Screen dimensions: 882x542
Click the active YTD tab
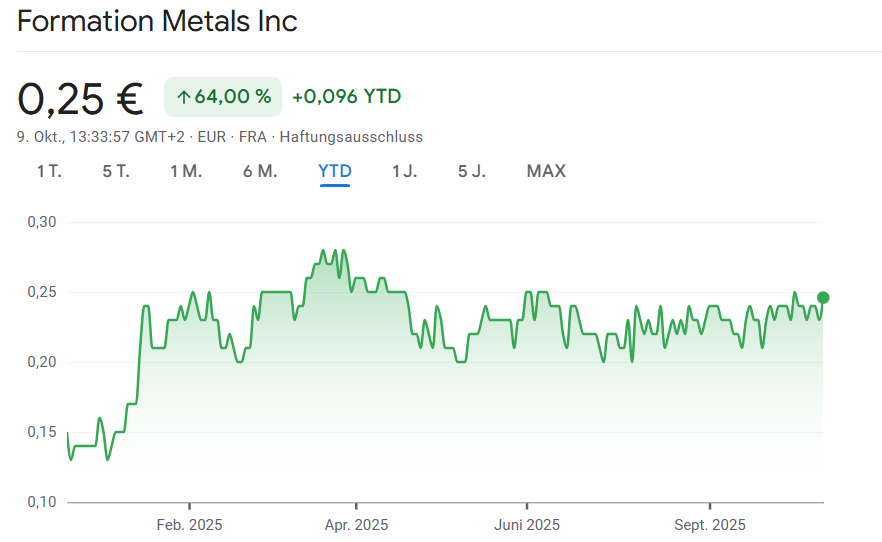pyautogui.click(x=335, y=171)
